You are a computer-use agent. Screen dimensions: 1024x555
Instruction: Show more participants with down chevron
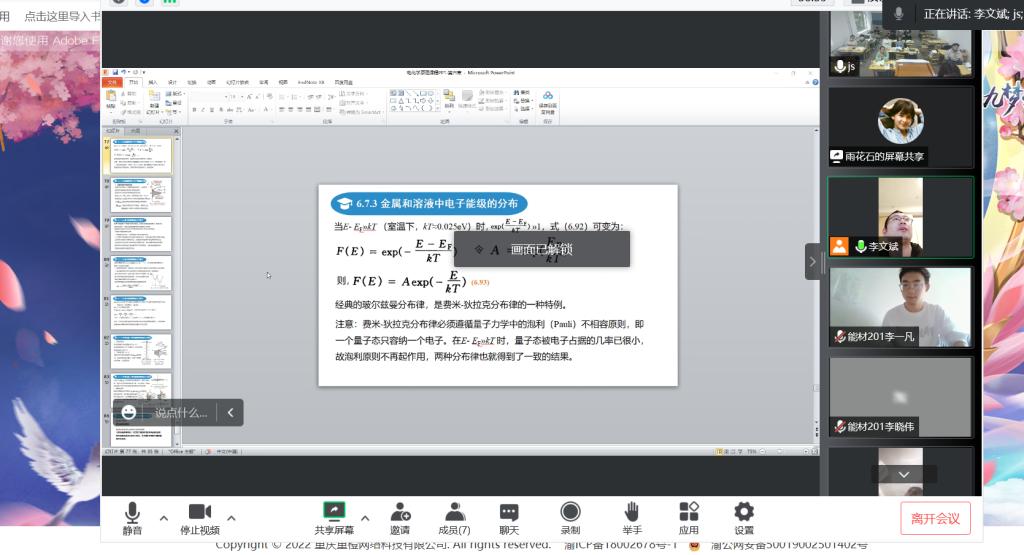[904, 475]
